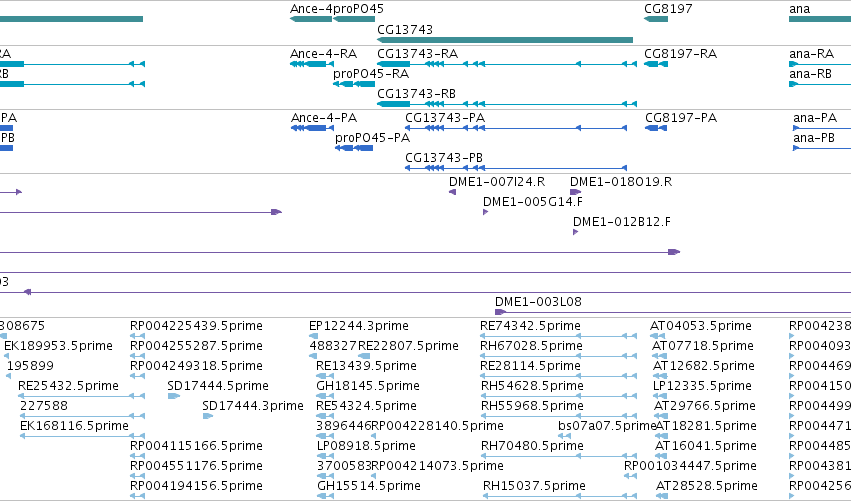Select the CG13743-RA transcript label

point(417,54)
